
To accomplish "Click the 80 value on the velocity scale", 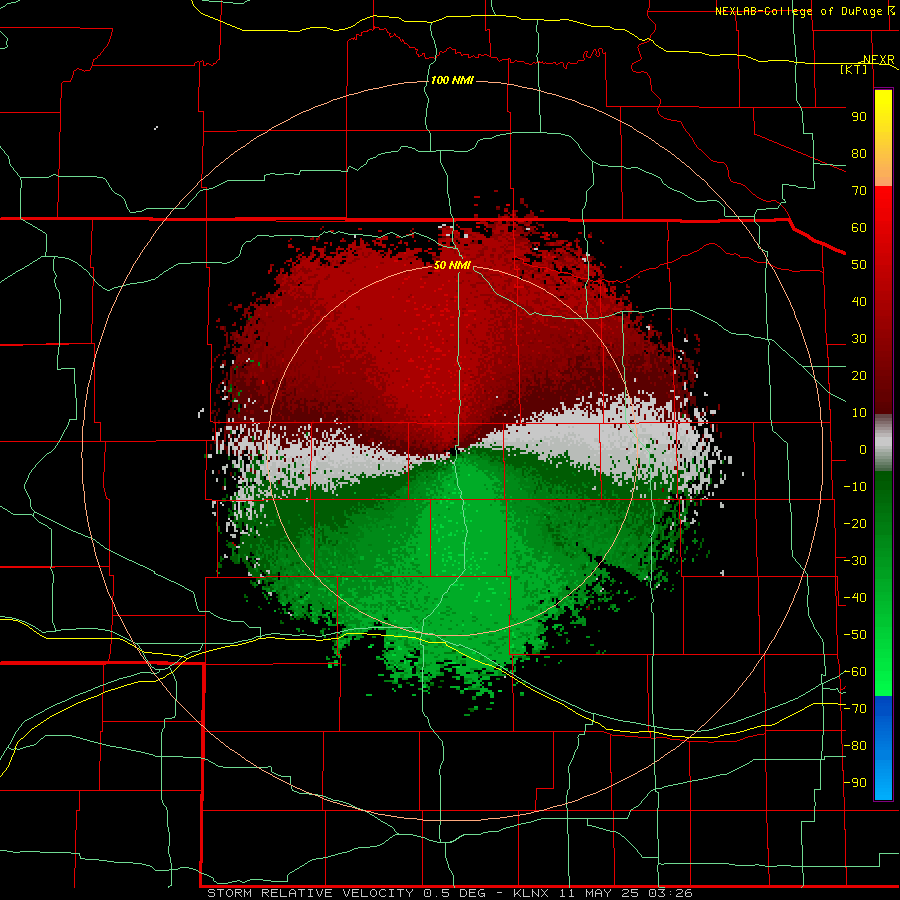I will 859,154.
